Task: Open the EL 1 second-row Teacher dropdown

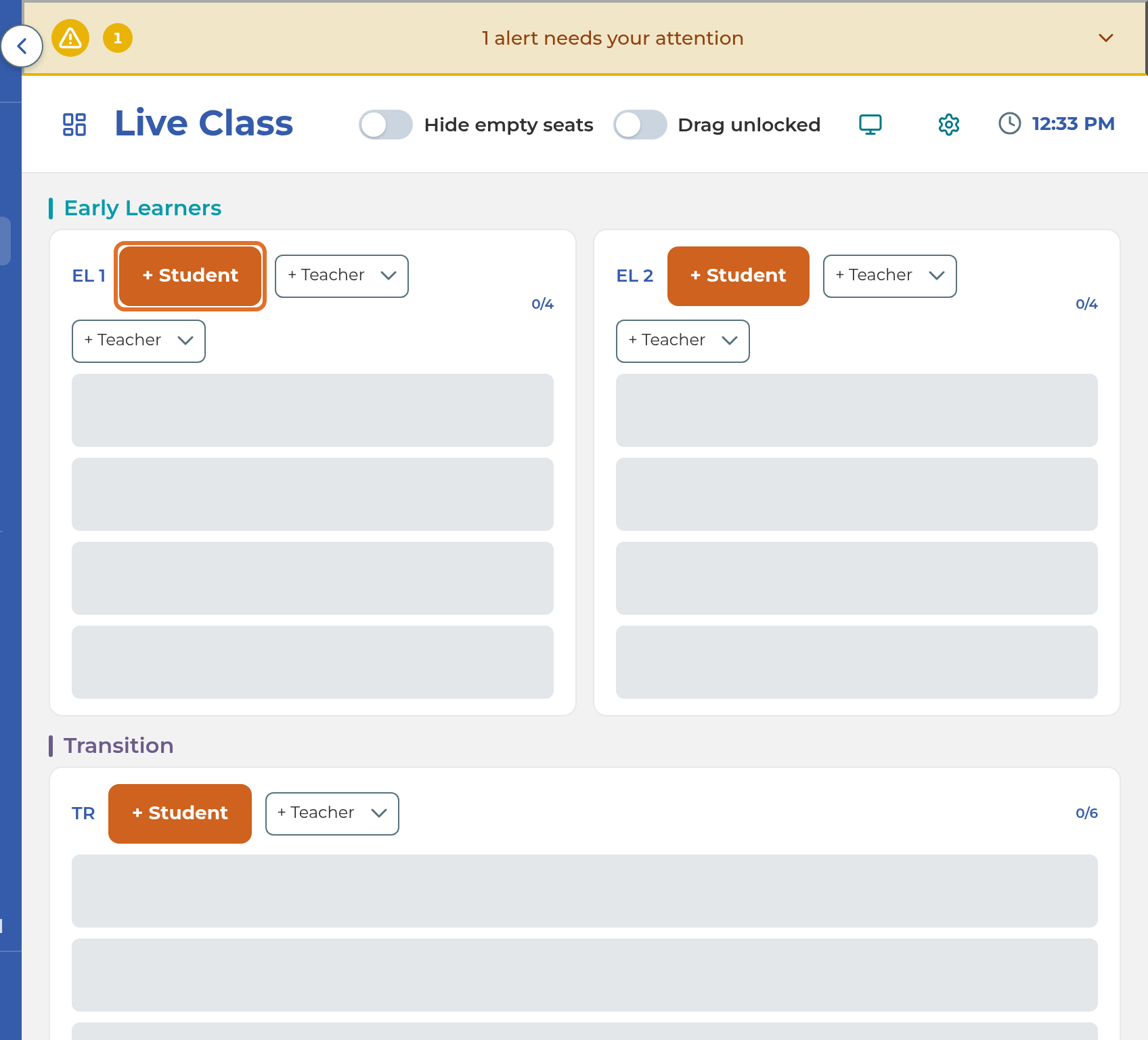Action: point(139,341)
